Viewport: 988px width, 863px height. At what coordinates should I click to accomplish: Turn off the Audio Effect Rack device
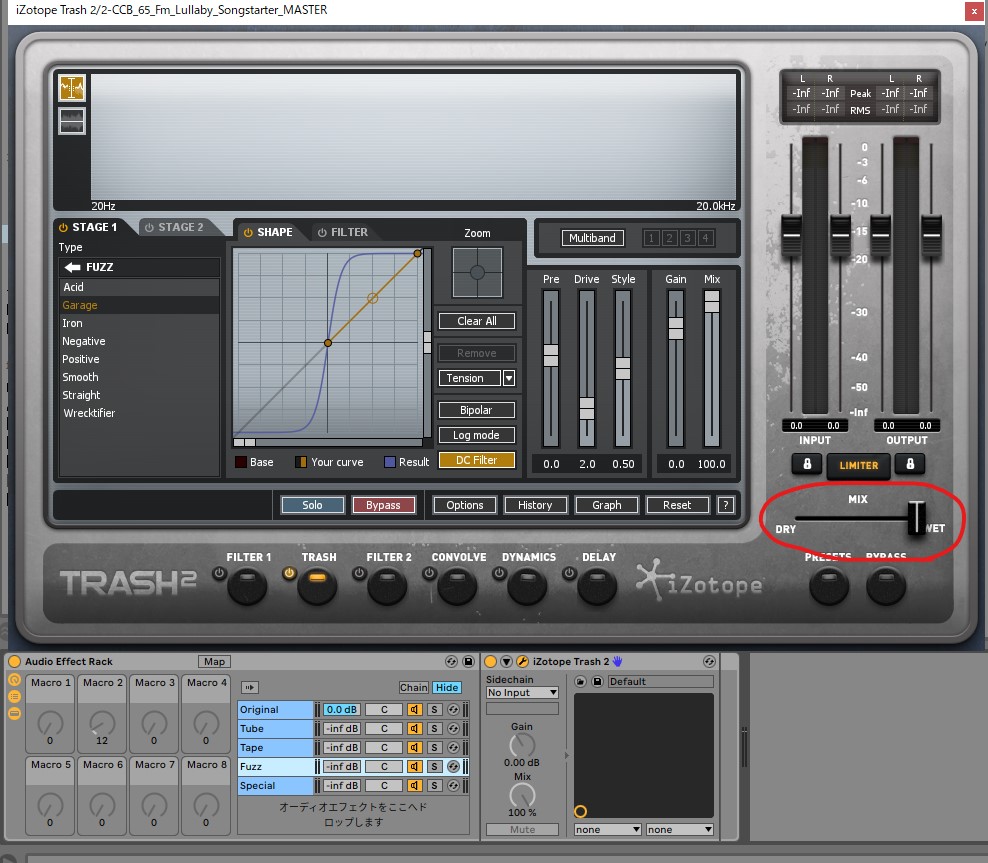click(x=14, y=661)
